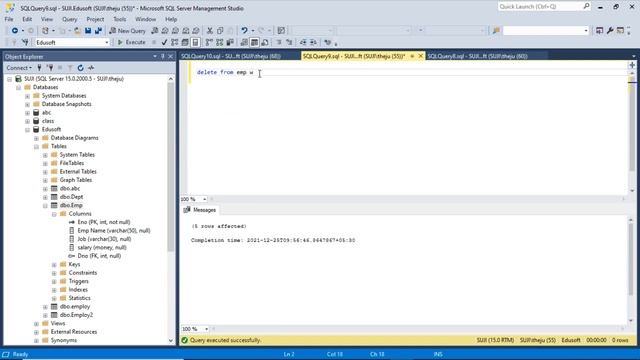
Task: Click Find in Files folder icon
Action: (496, 31)
